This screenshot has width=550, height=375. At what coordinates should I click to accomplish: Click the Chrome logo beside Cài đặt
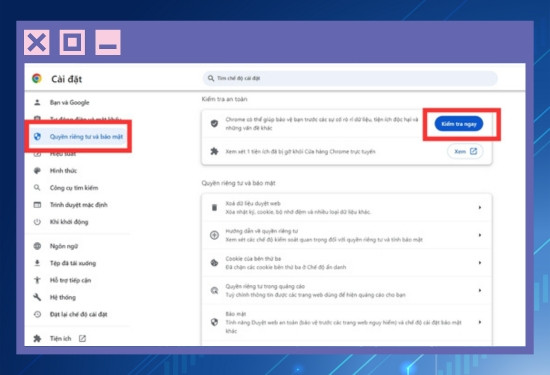pyautogui.click(x=37, y=78)
